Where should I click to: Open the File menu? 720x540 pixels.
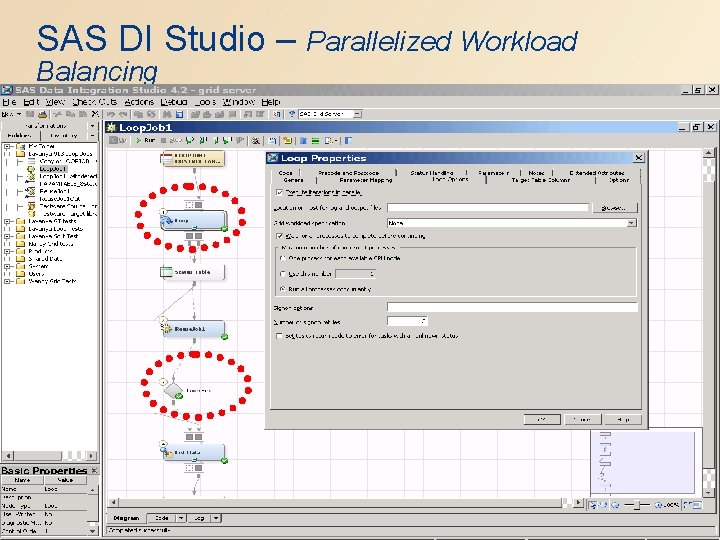coord(9,102)
